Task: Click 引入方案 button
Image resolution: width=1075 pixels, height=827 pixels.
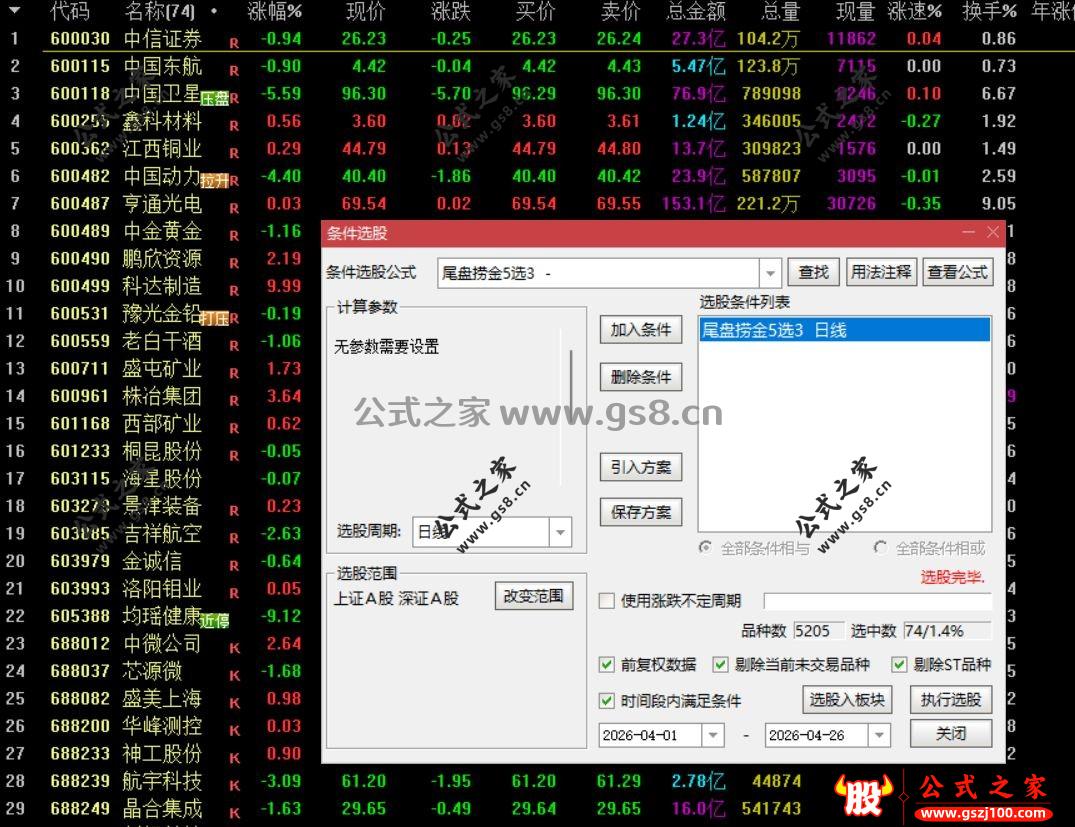Action: pyautogui.click(x=641, y=467)
